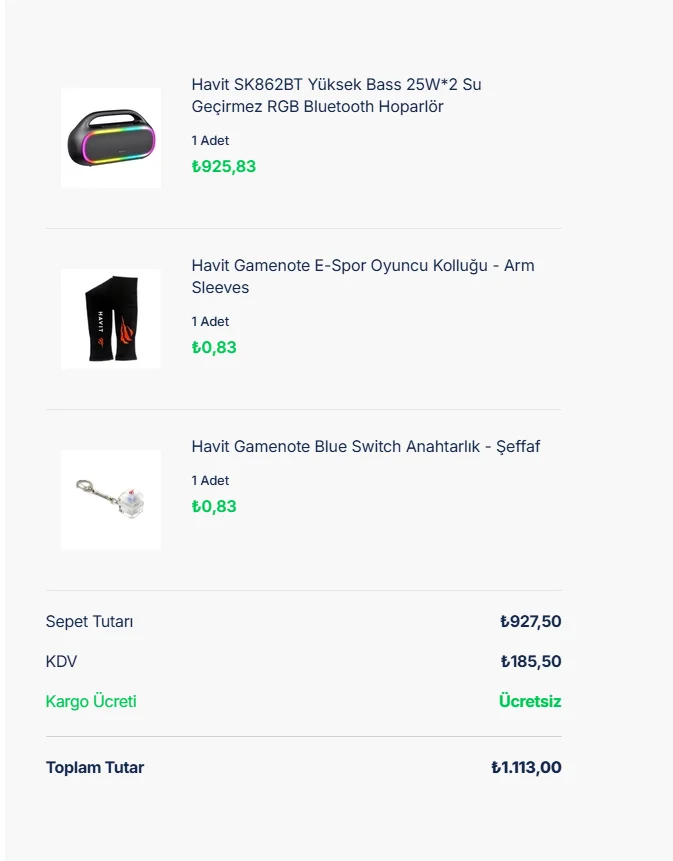Click the "Sepet Tutarı" label
The width and height of the screenshot is (673, 861).
click(x=89, y=622)
